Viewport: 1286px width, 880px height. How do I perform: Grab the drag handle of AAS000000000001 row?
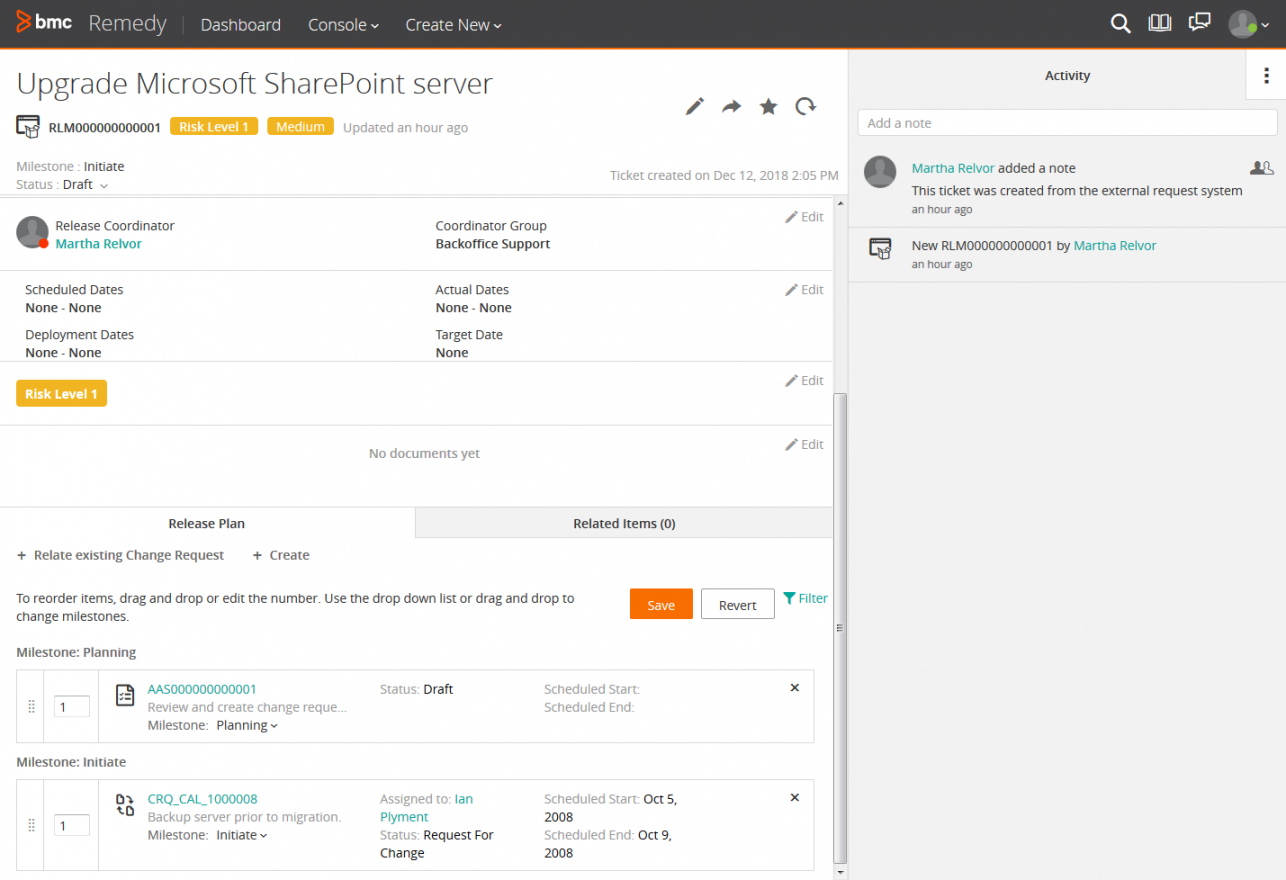tap(31, 707)
